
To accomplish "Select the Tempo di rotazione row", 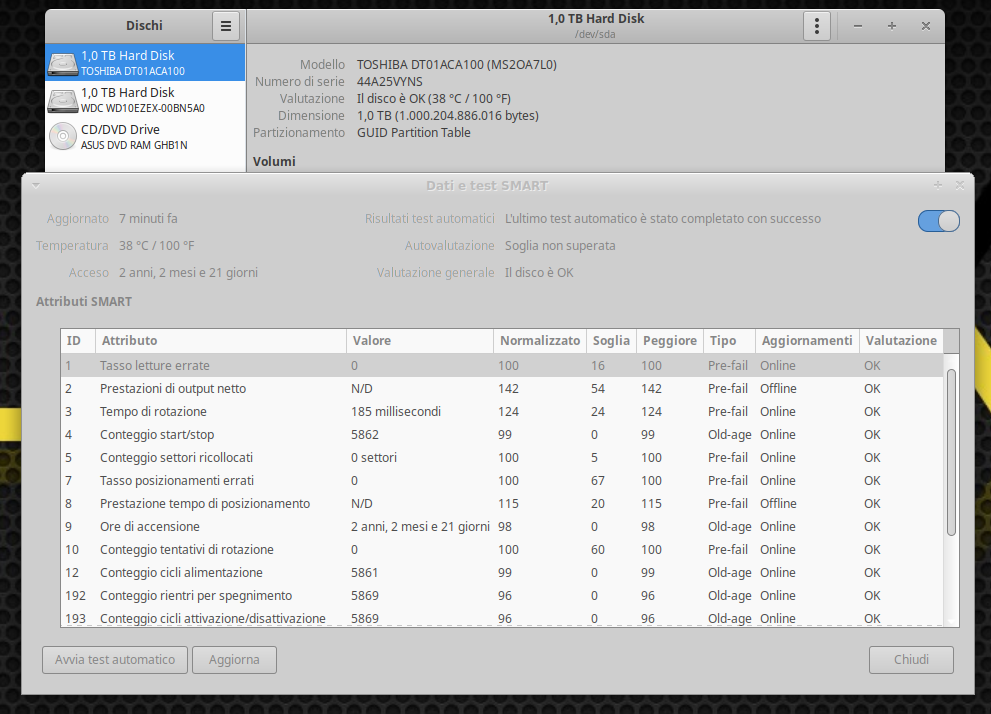I will pyautogui.click(x=502, y=412).
